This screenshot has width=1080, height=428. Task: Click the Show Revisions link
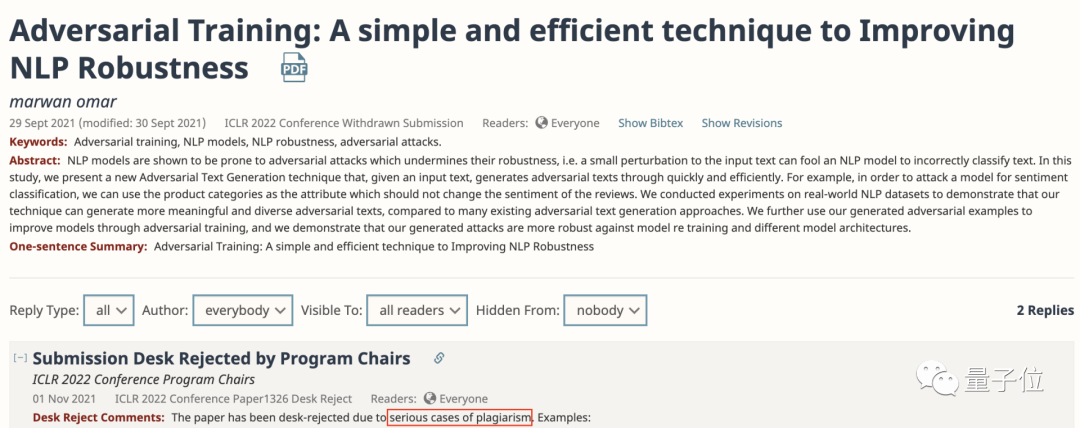(x=741, y=123)
